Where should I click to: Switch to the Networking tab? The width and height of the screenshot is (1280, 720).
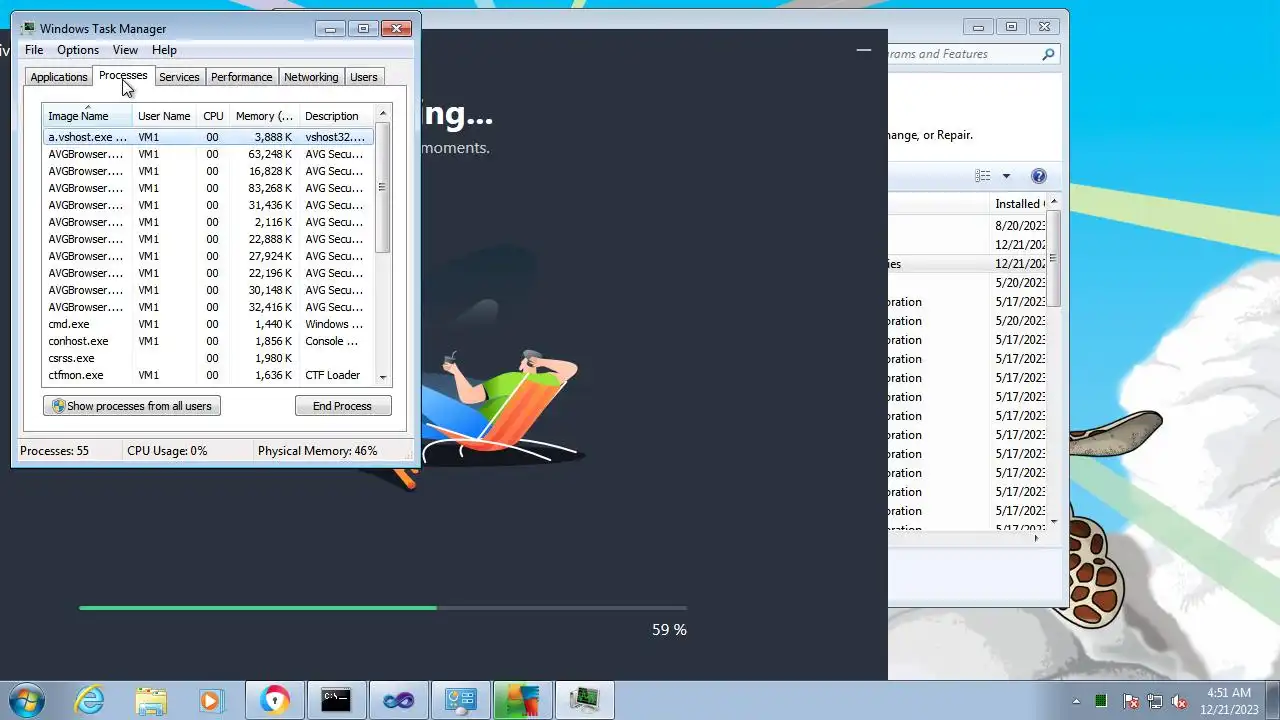point(311,77)
